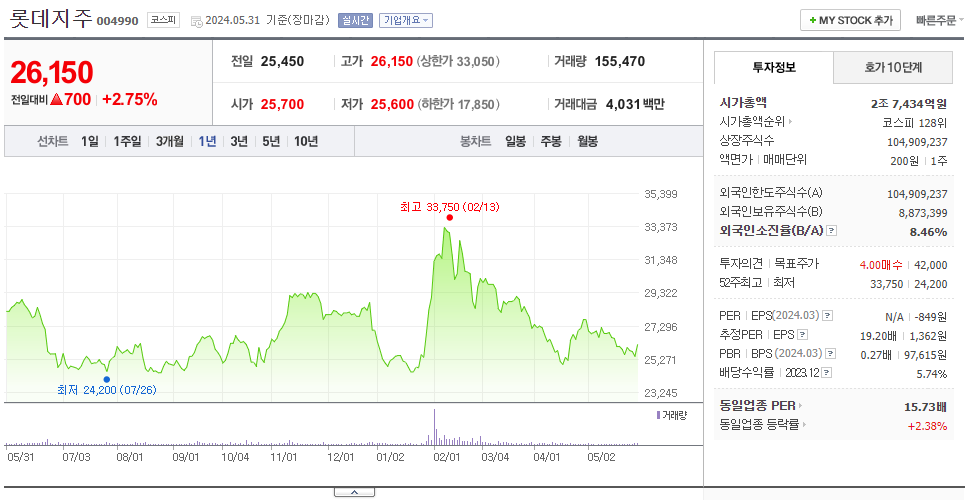Click the stock code 004990

[x=117, y=22]
